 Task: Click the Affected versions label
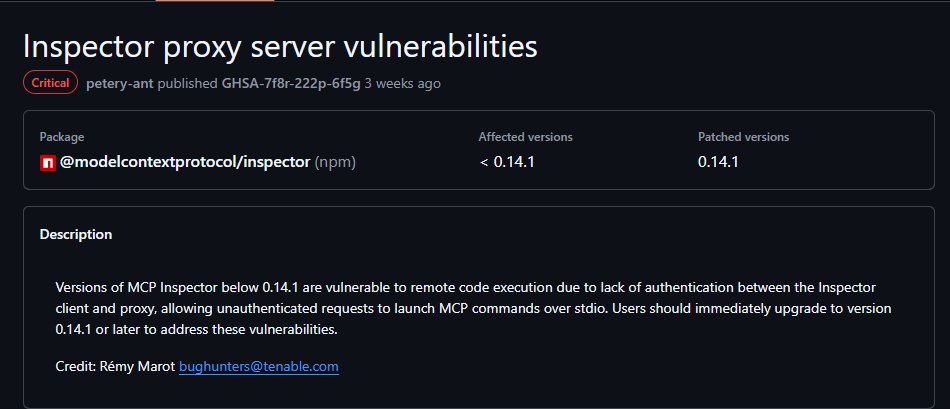point(525,137)
